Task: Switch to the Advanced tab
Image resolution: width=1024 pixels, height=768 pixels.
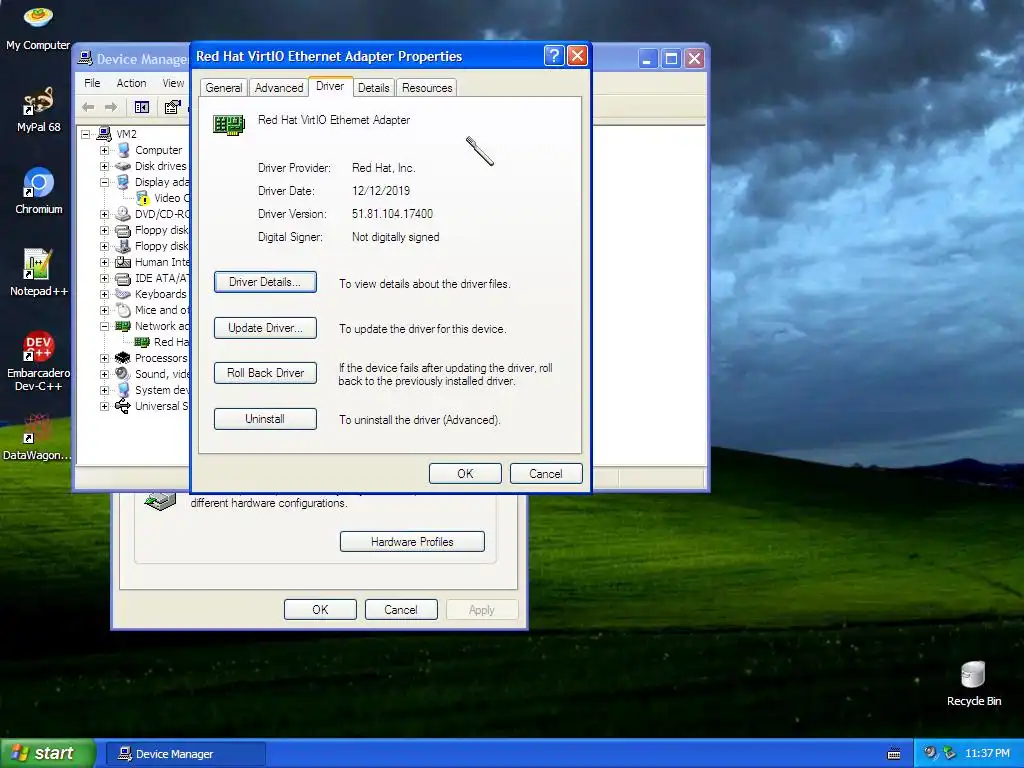Action: click(x=279, y=88)
